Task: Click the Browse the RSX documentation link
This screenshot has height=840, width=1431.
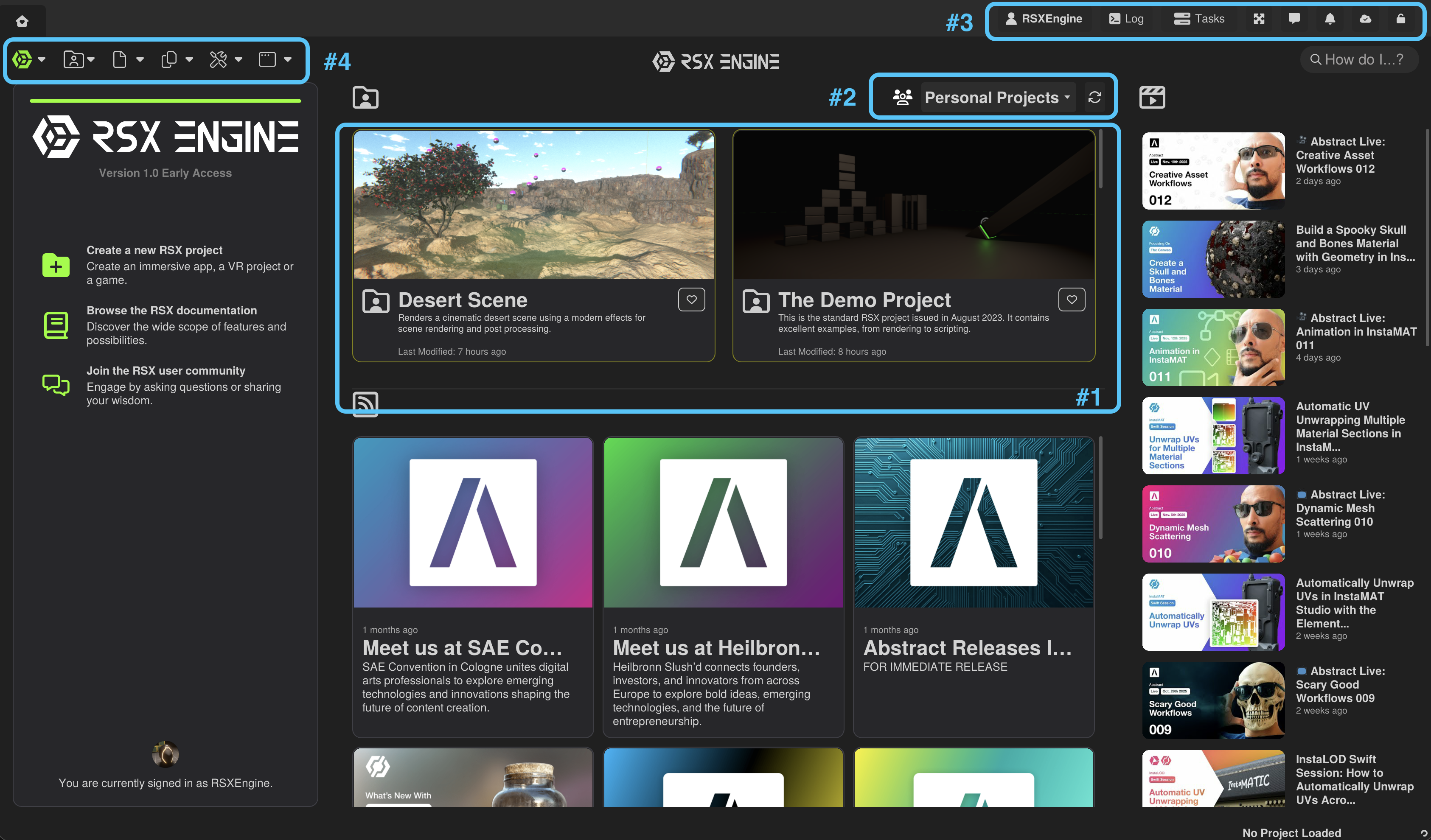Action: (x=171, y=311)
